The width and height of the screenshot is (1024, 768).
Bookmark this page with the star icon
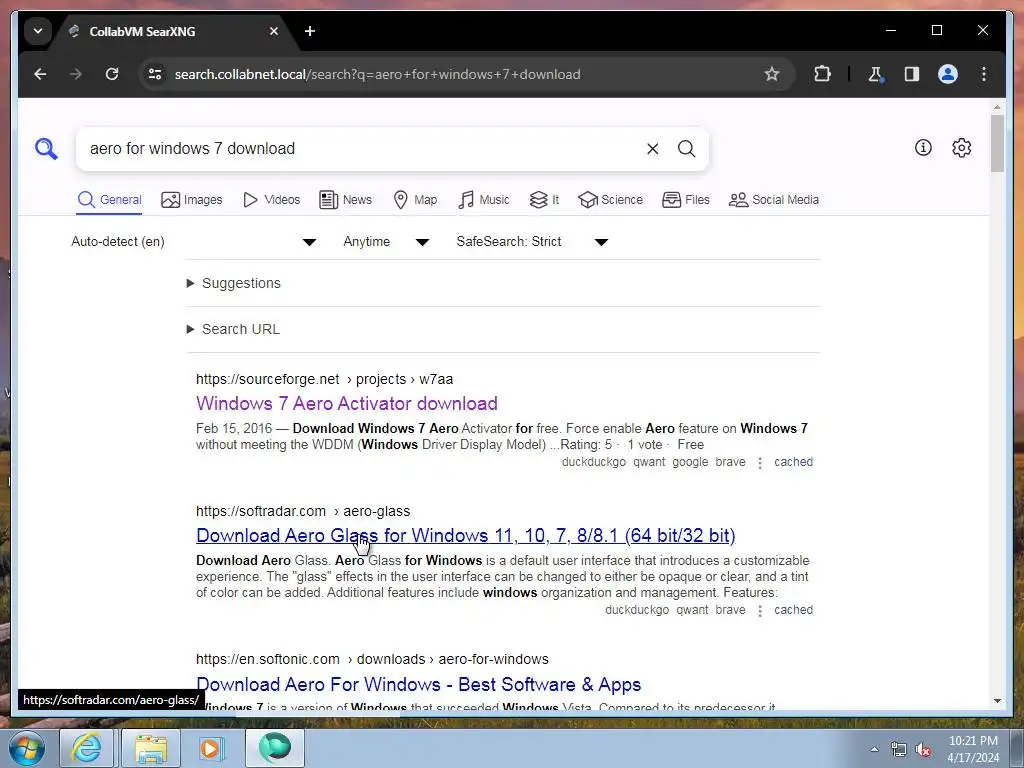[x=772, y=74]
